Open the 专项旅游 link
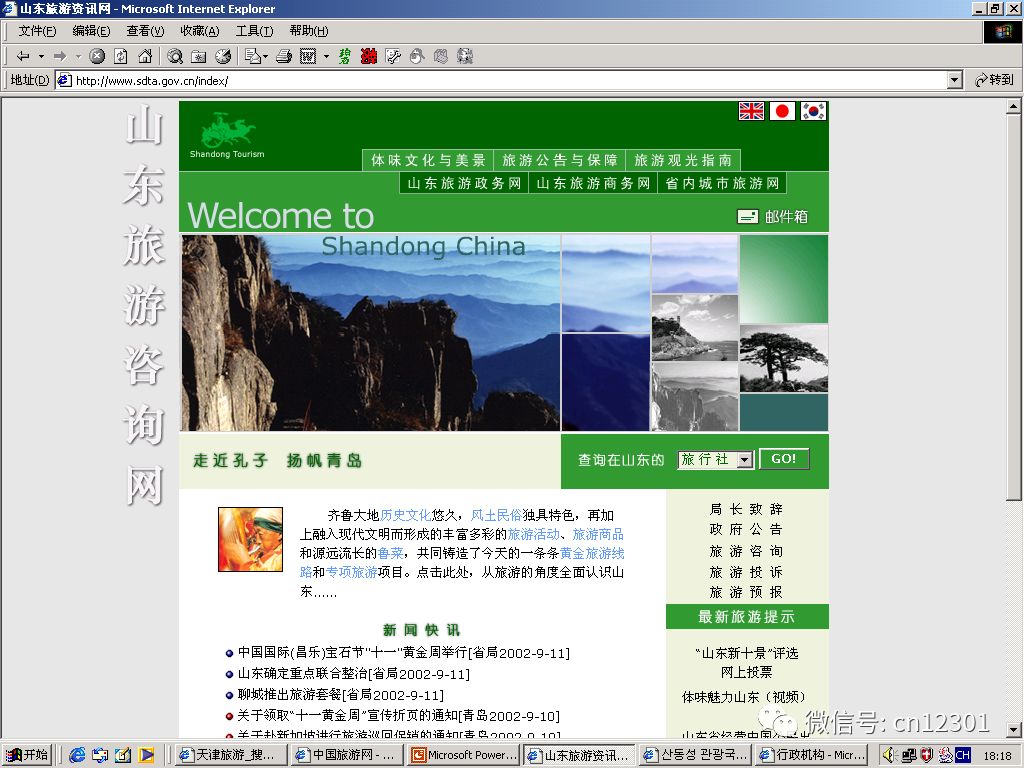 (351, 572)
